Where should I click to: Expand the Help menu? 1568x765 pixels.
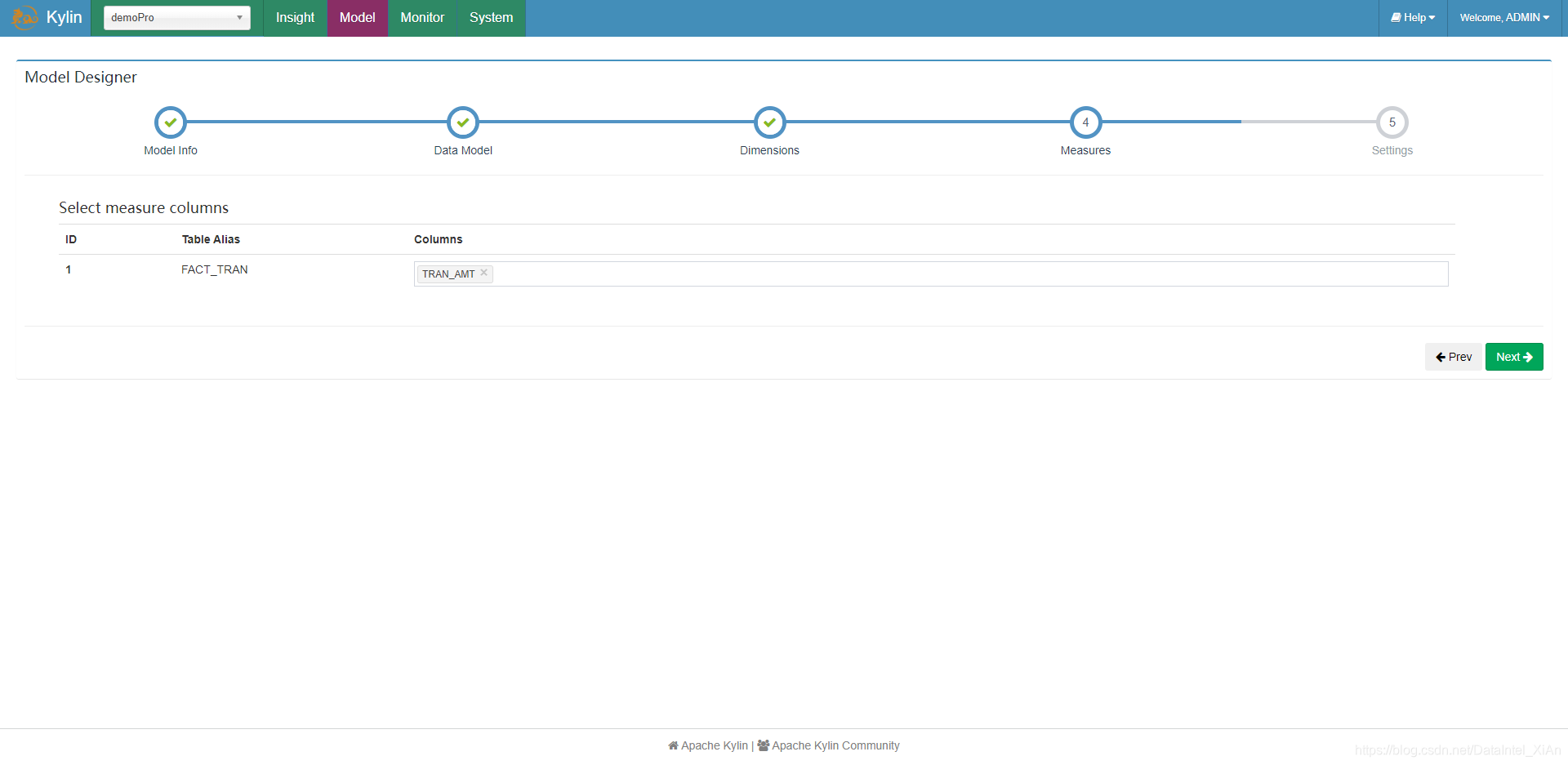pyautogui.click(x=1413, y=18)
